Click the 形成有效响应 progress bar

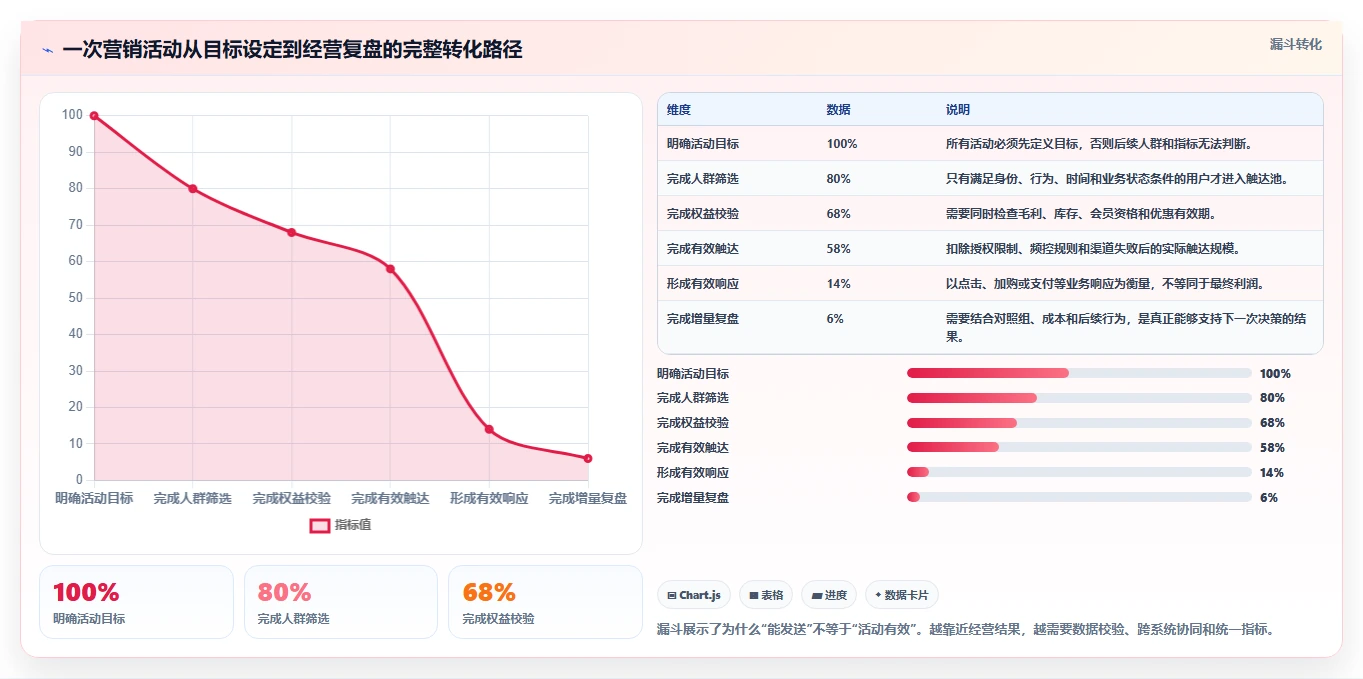(x=1079, y=472)
